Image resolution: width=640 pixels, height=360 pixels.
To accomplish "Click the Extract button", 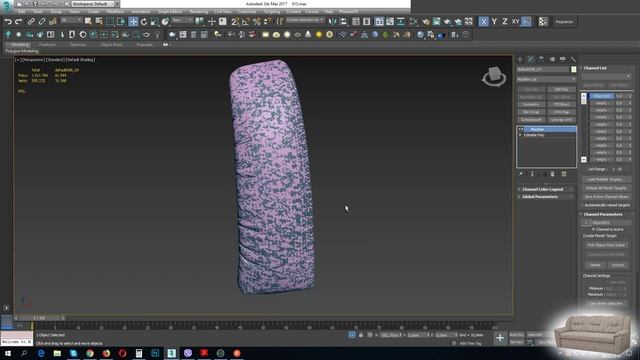I will 618,265.
